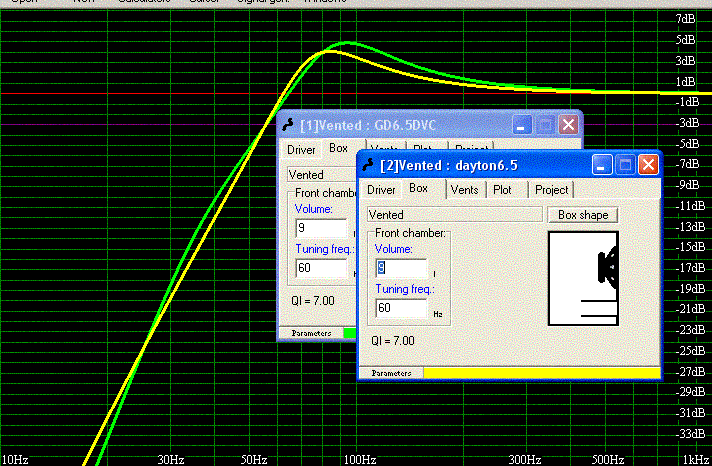Minimize the dayton6.5 window
The width and height of the screenshot is (712, 466).
(602, 165)
